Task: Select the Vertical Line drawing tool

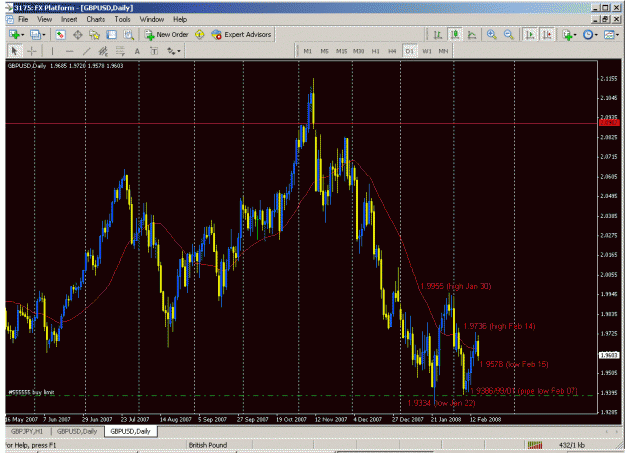Action: coord(52,51)
